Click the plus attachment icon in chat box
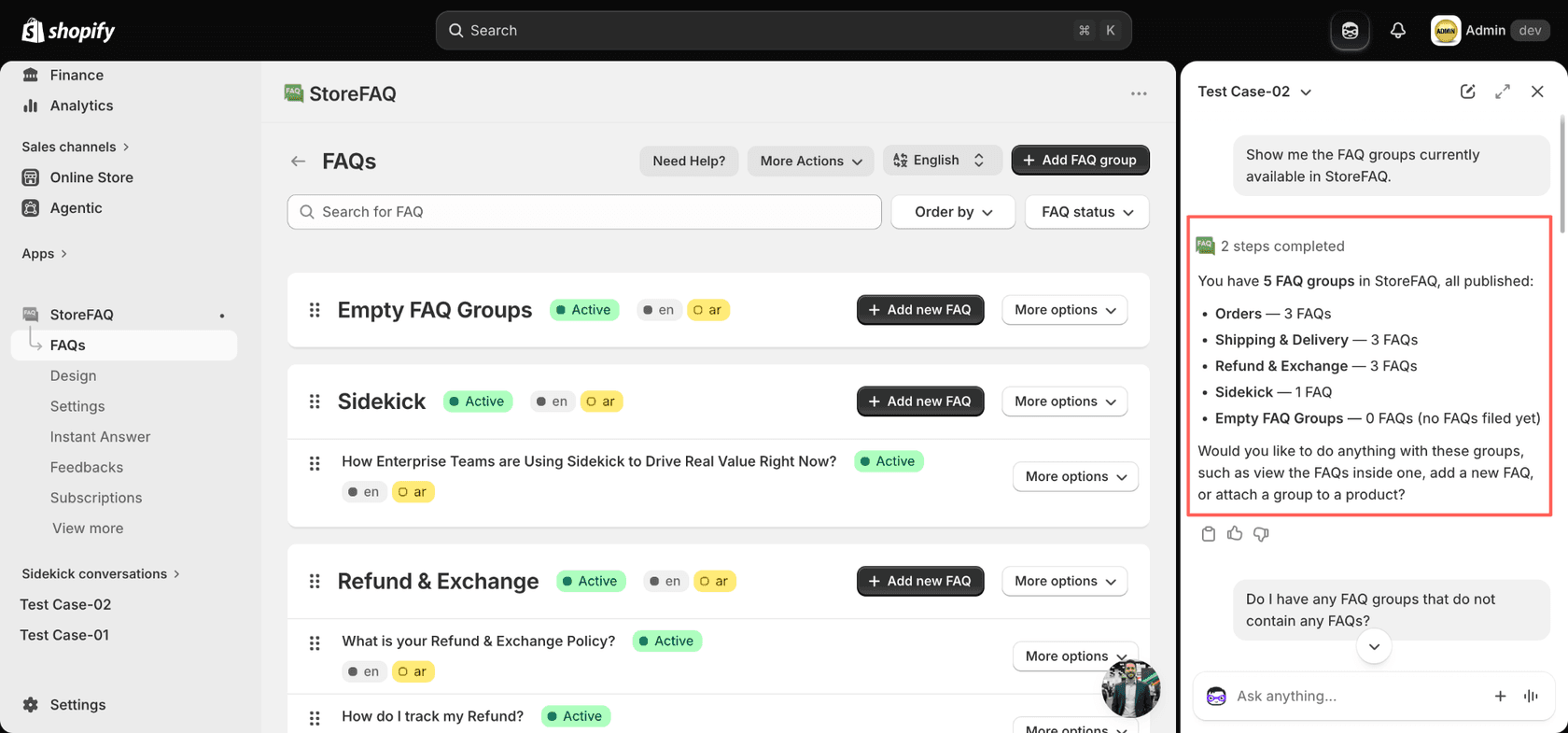 tap(1500, 696)
